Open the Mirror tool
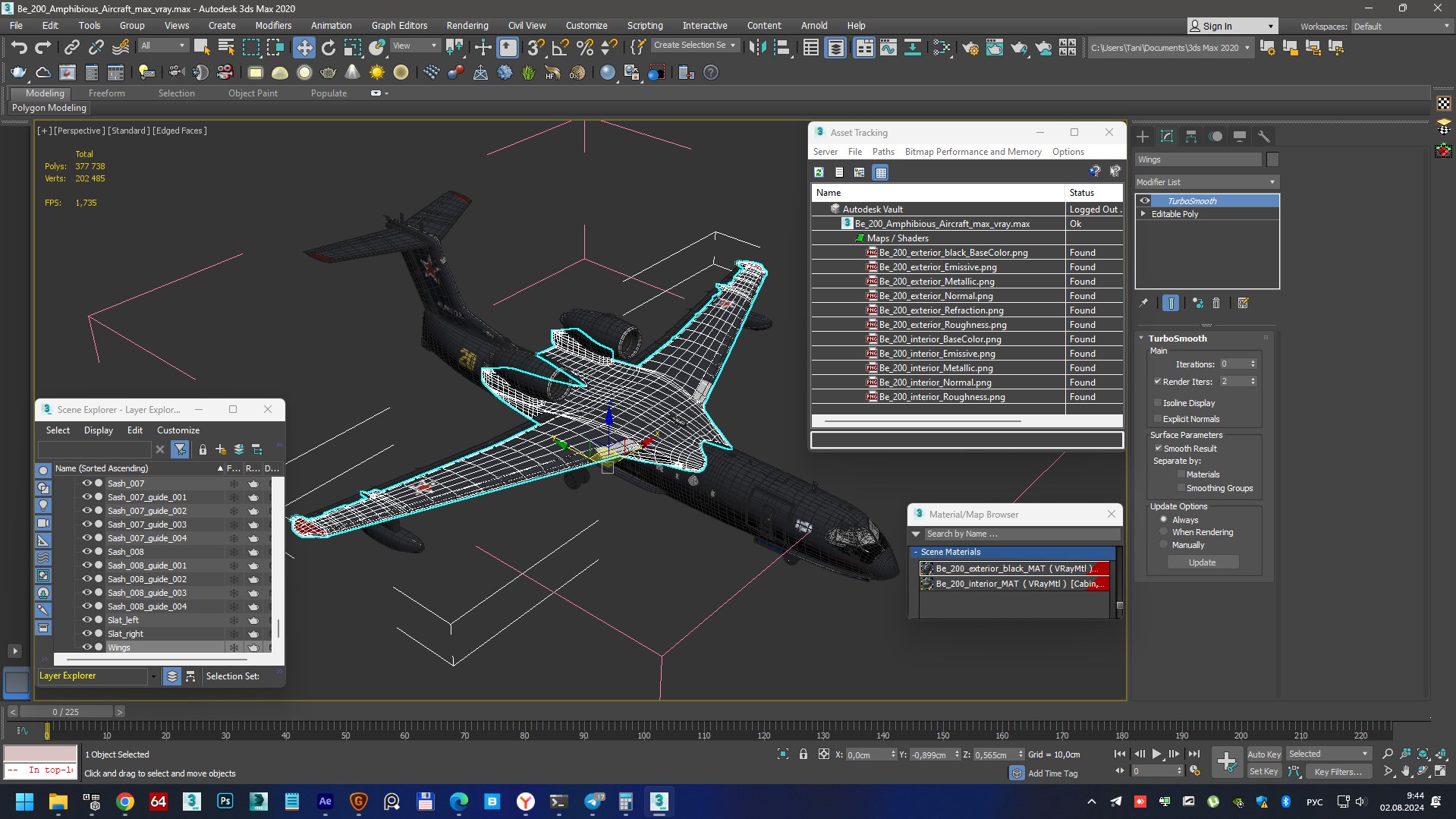This screenshot has width=1456, height=819. coord(757,48)
